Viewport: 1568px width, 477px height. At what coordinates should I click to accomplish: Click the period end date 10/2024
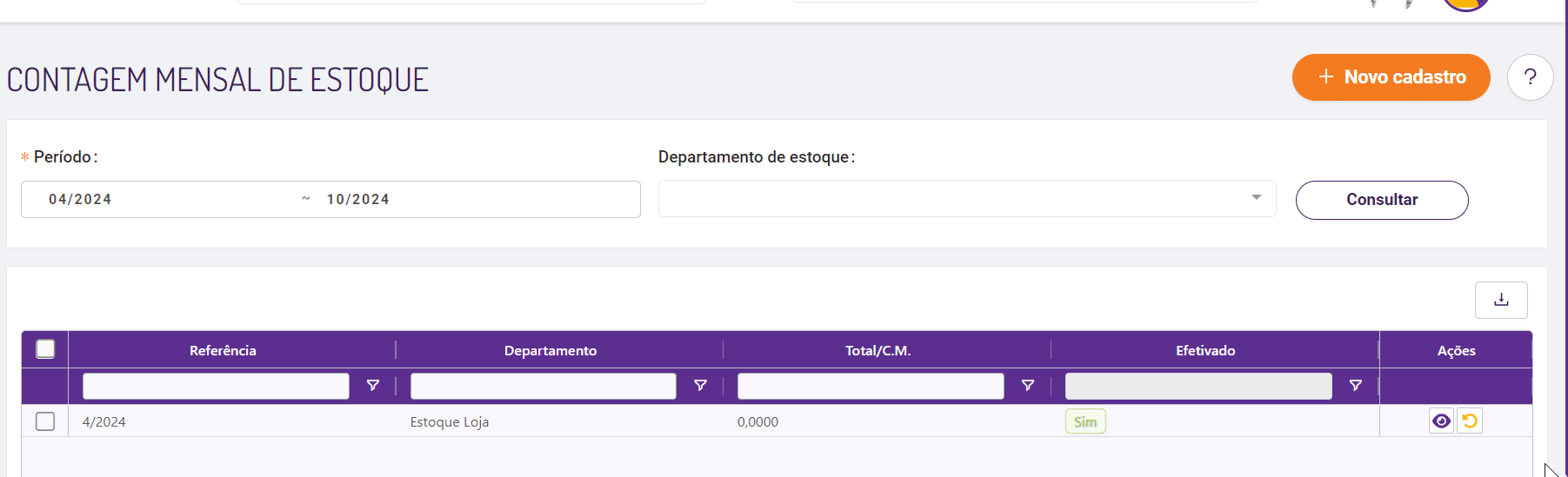[358, 200]
